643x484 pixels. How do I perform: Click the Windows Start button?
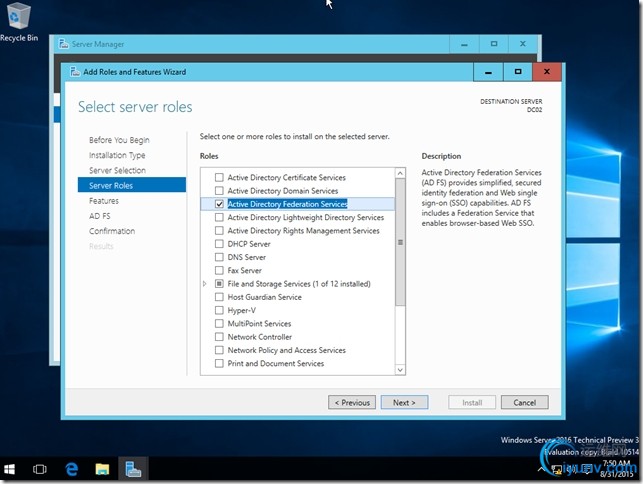click(x=11, y=468)
